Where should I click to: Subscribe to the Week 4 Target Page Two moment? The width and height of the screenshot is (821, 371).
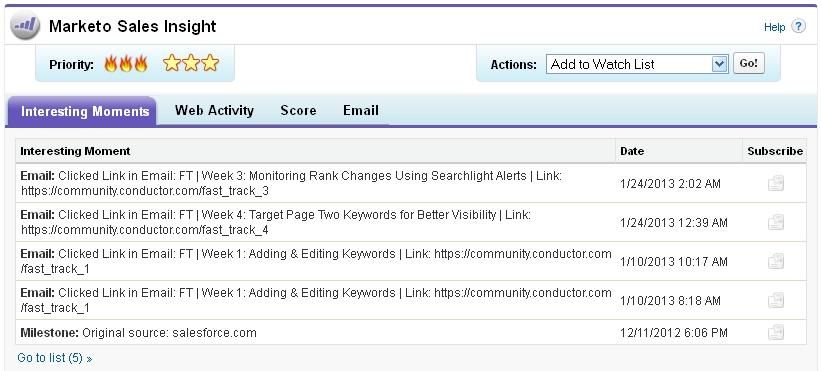[775, 222]
